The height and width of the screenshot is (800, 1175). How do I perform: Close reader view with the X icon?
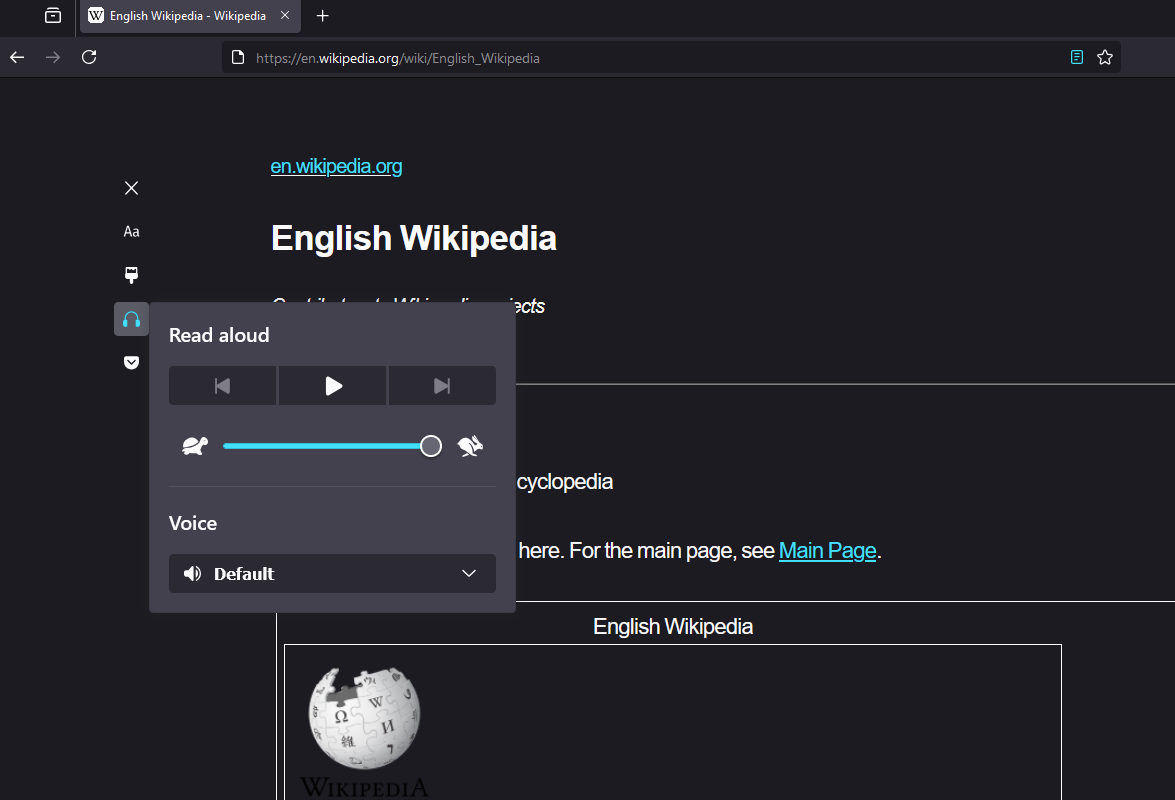(x=131, y=188)
